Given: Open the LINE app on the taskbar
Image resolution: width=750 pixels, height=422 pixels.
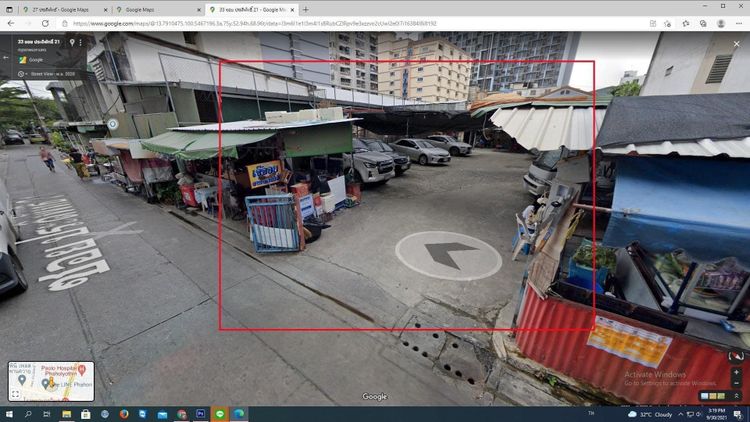Looking at the screenshot, I should pyautogui.click(x=220, y=414).
